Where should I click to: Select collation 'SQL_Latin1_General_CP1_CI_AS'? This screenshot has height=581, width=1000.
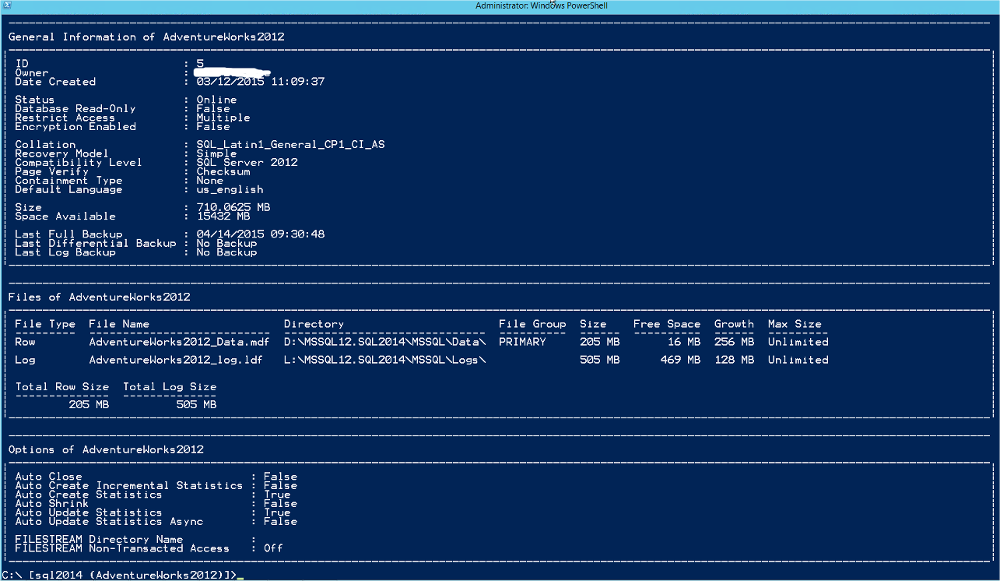tap(290, 145)
